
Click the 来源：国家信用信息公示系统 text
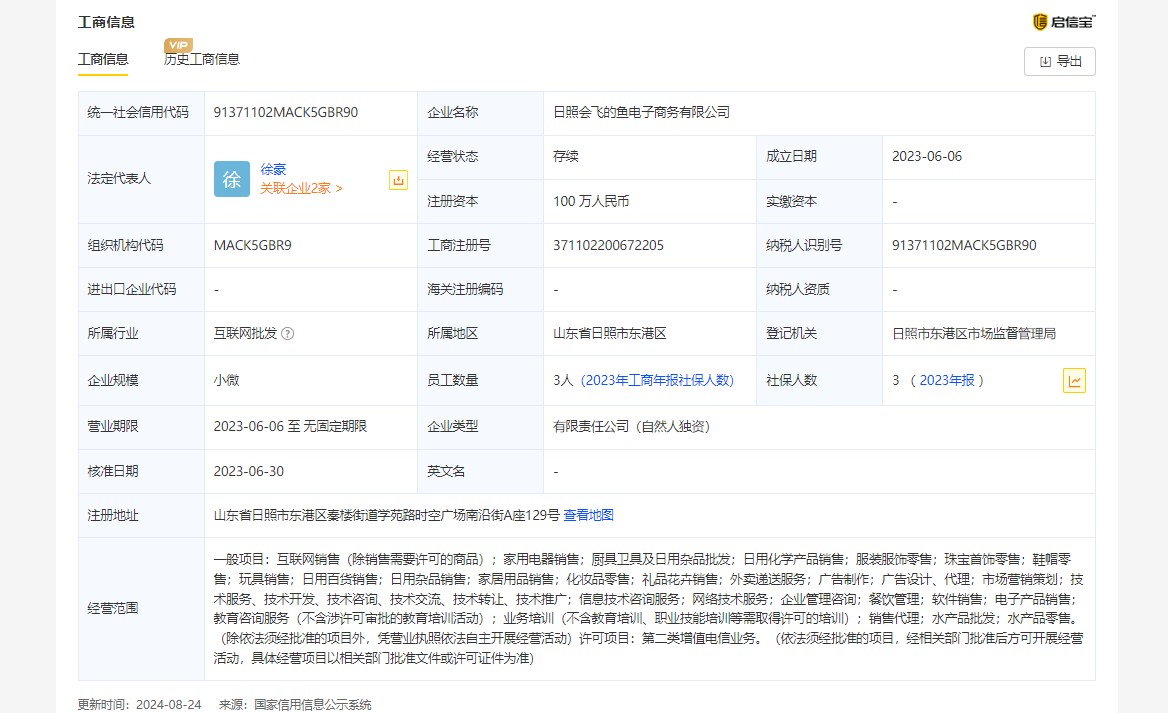click(295, 704)
